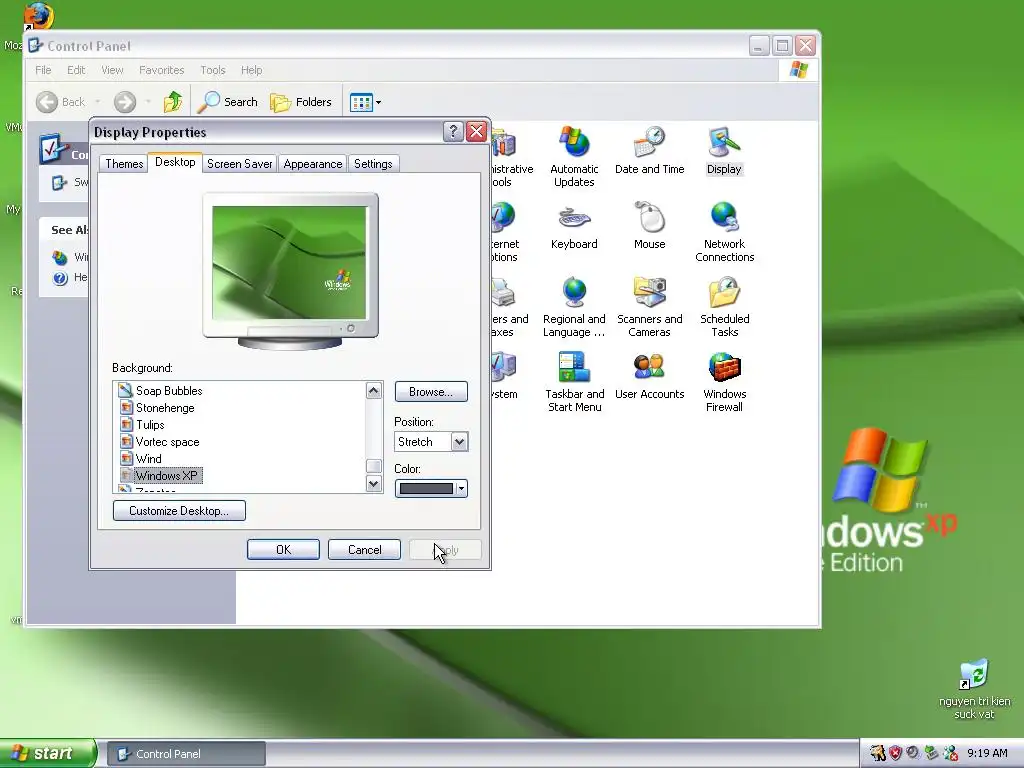
Task: Open dropdown arrow next to Back
Action: [x=97, y=102]
